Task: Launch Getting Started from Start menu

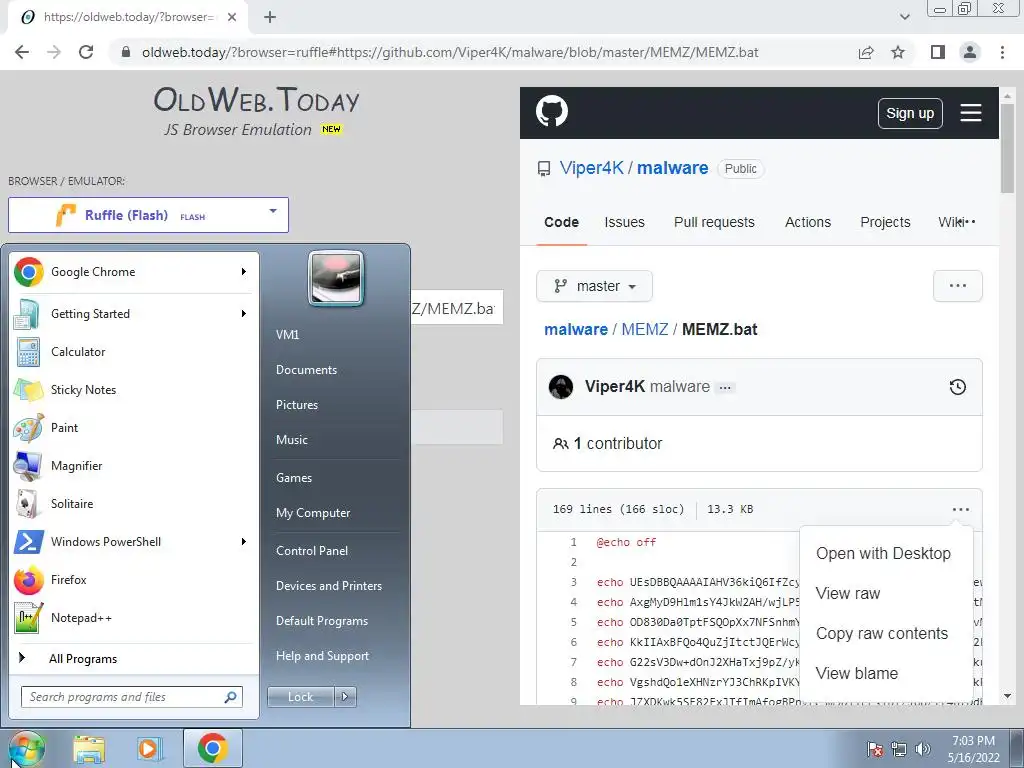Action: tap(134, 313)
